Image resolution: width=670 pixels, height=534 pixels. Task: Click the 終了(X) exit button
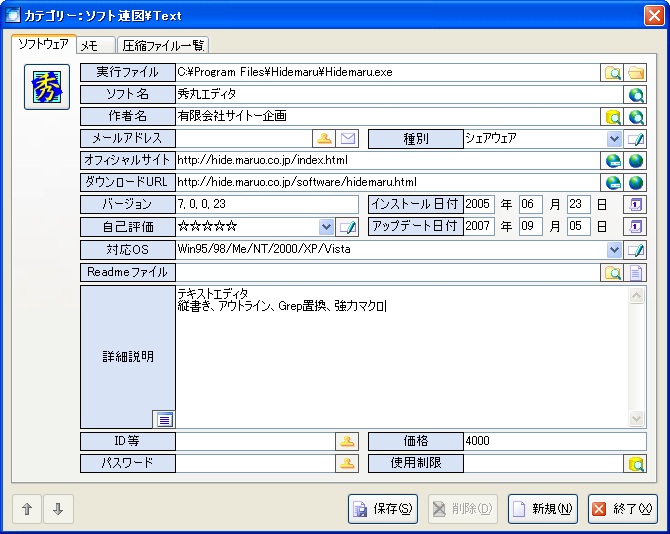coord(623,509)
